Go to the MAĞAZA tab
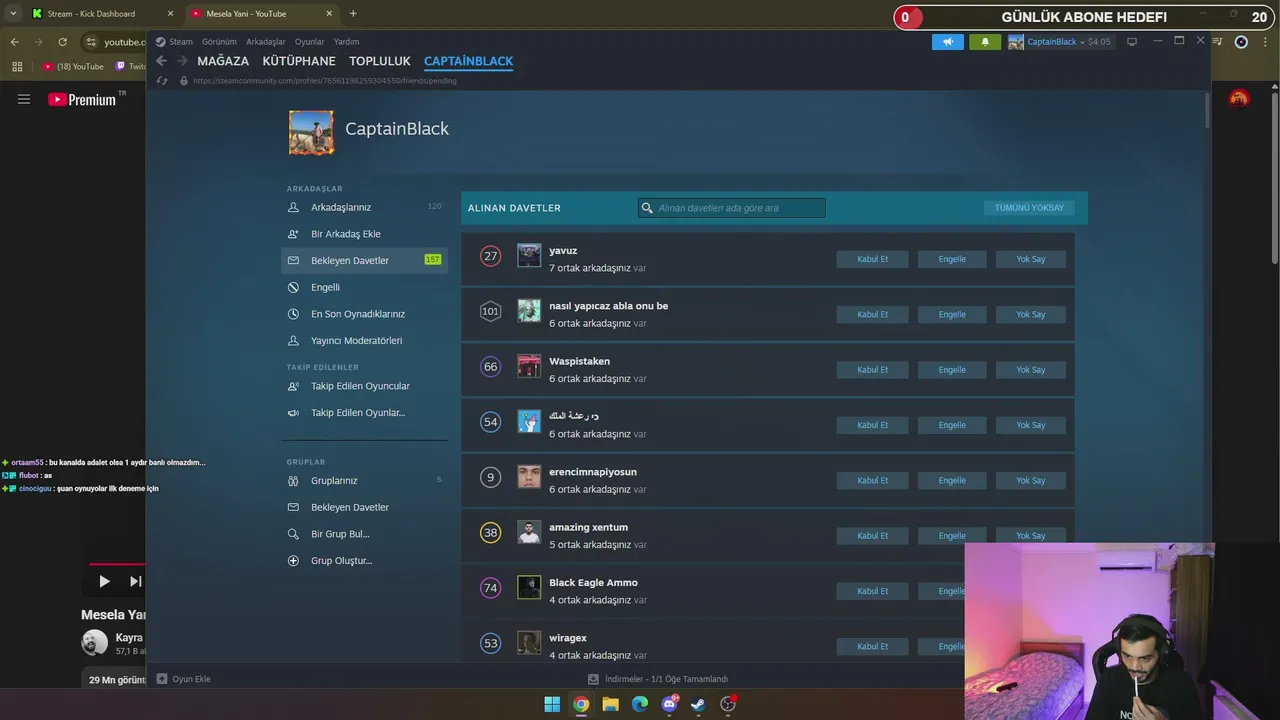This screenshot has height=720, width=1280. tap(223, 61)
